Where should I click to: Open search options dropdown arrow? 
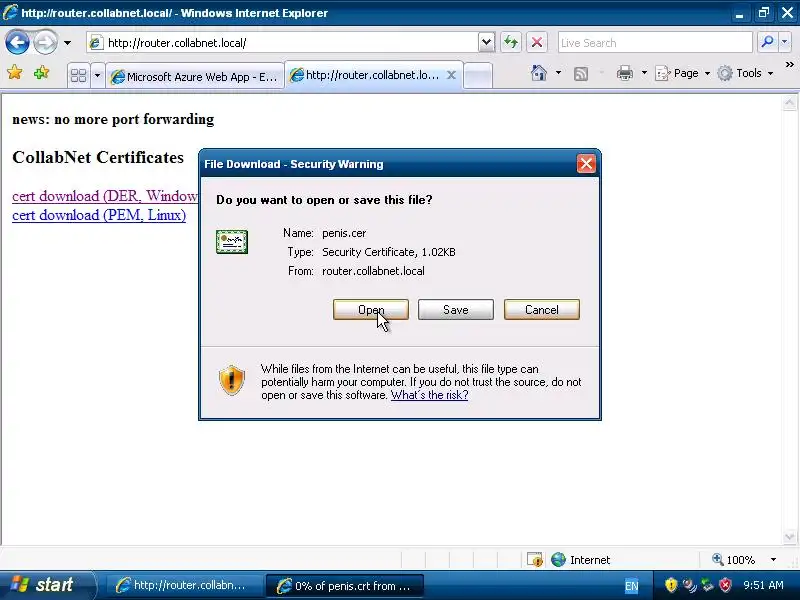tap(785, 42)
